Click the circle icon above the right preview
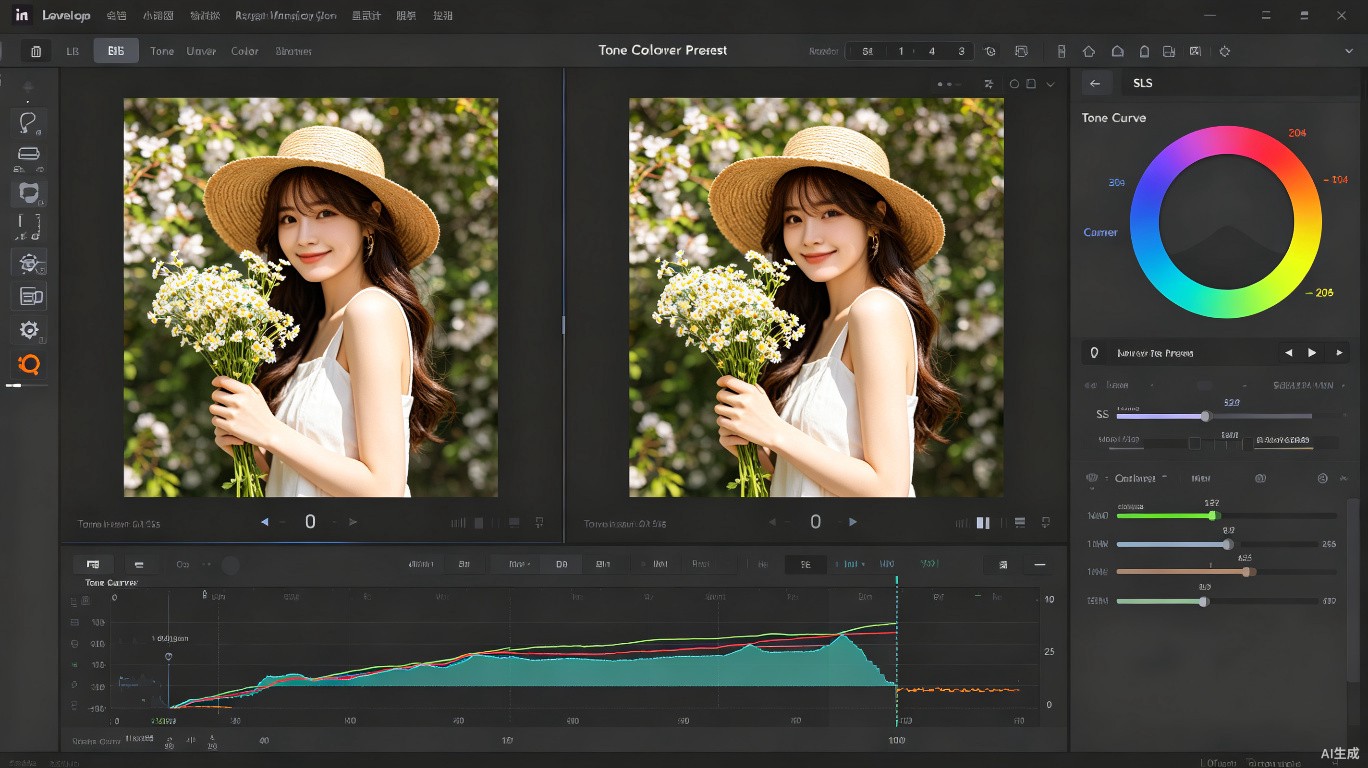The width and height of the screenshot is (1368, 768). pos(1014,84)
